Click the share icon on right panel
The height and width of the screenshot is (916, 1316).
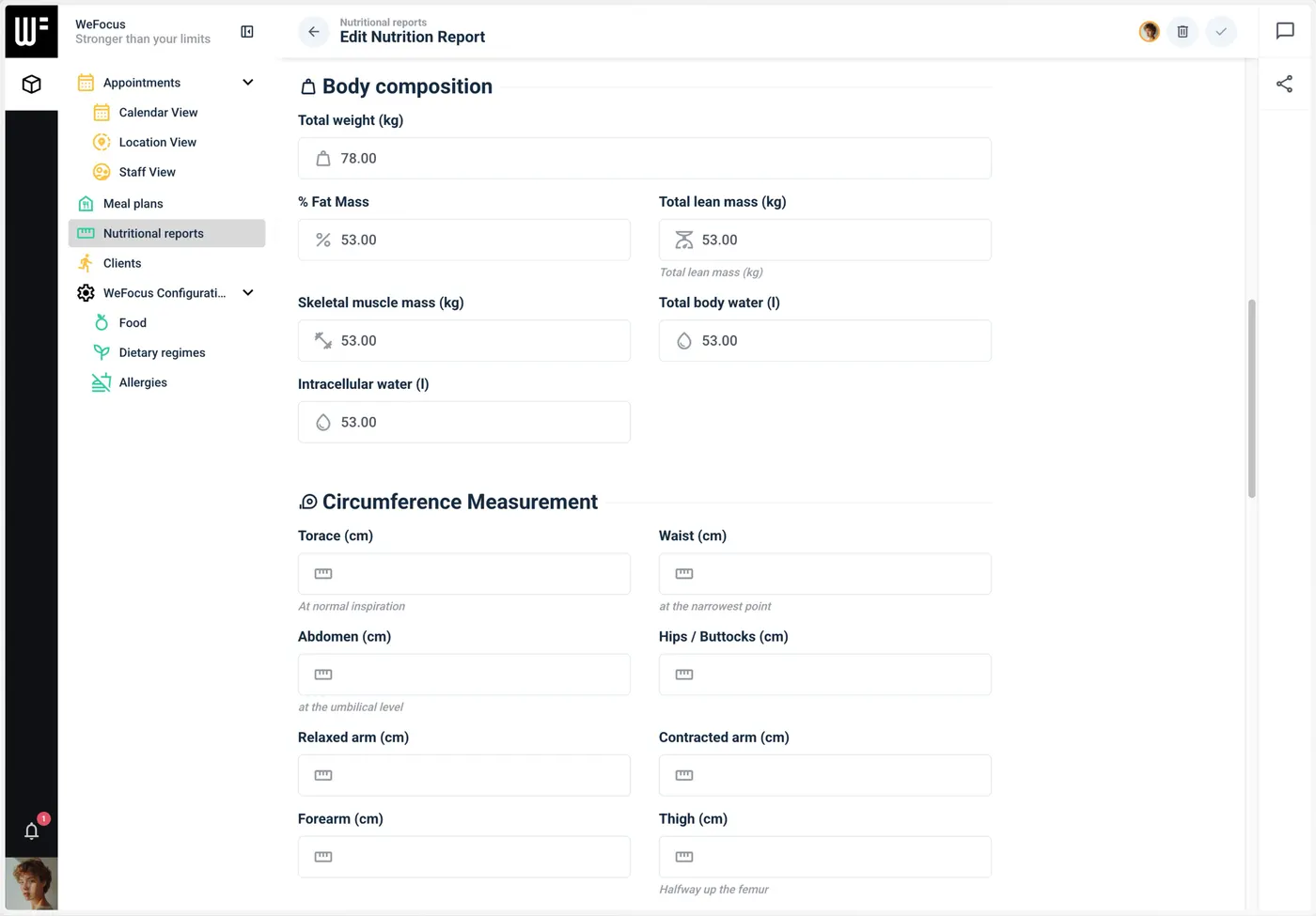[x=1285, y=85]
